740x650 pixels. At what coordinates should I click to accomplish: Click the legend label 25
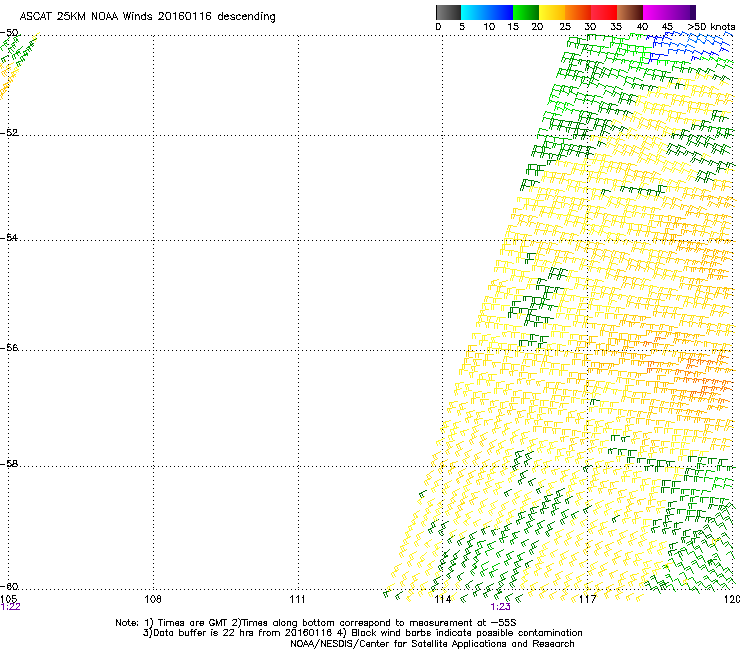(564, 27)
